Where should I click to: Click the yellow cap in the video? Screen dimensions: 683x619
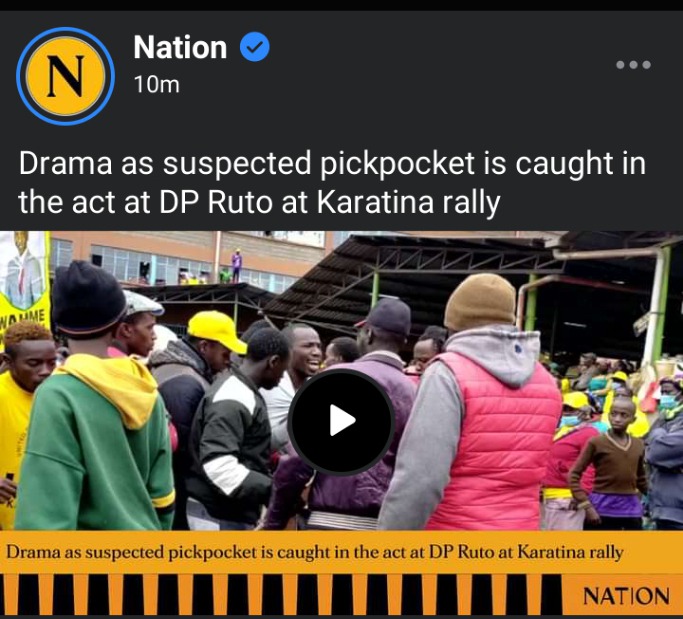tap(216, 330)
